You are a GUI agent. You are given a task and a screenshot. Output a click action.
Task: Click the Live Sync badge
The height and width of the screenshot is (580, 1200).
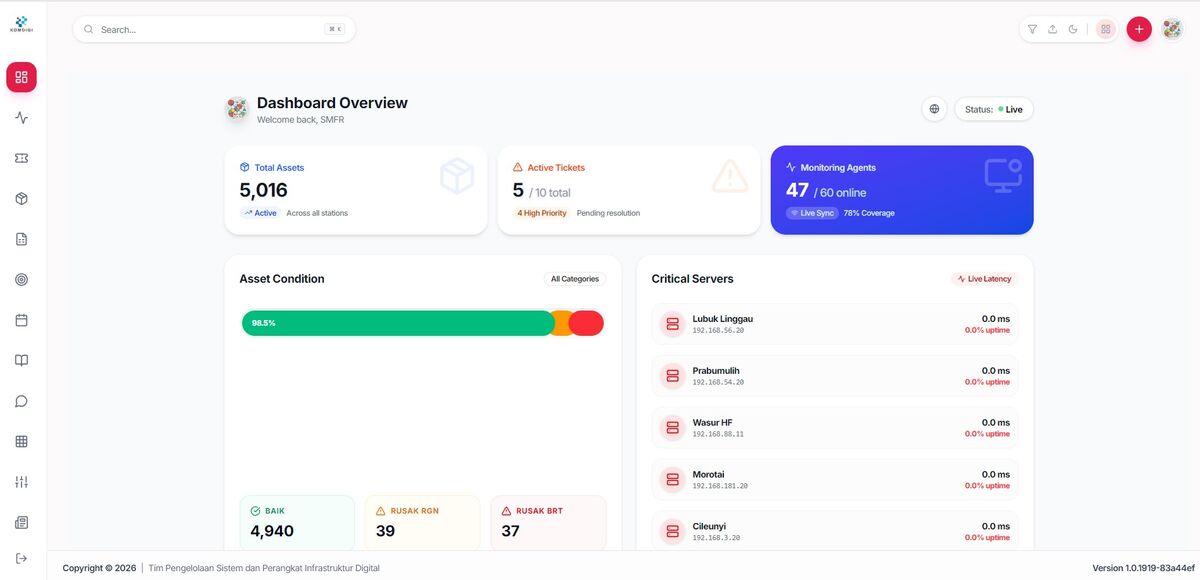tap(812, 213)
